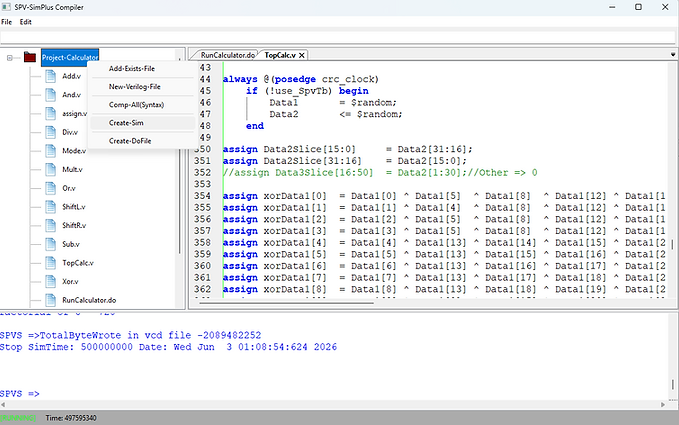Click line 350 Data2Slice[15:0] assignment
This screenshot has width=679, height=425.
point(347,149)
